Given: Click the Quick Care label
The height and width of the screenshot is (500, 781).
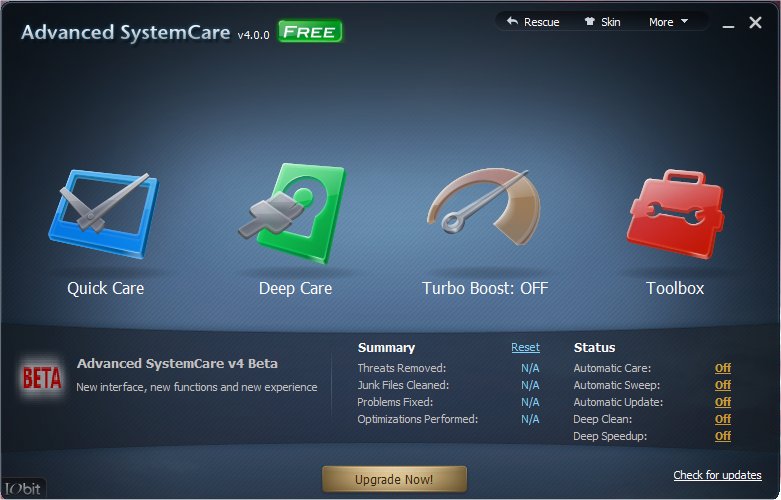Looking at the screenshot, I should 106,288.
